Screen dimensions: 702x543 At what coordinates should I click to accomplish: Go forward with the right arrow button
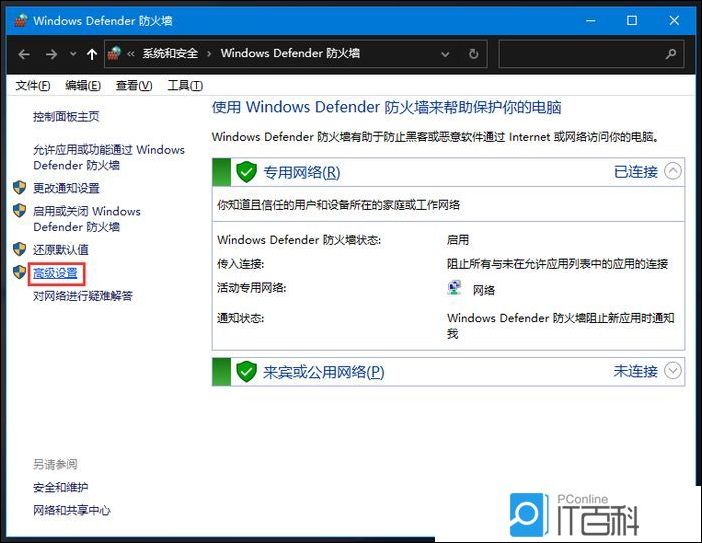51,55
